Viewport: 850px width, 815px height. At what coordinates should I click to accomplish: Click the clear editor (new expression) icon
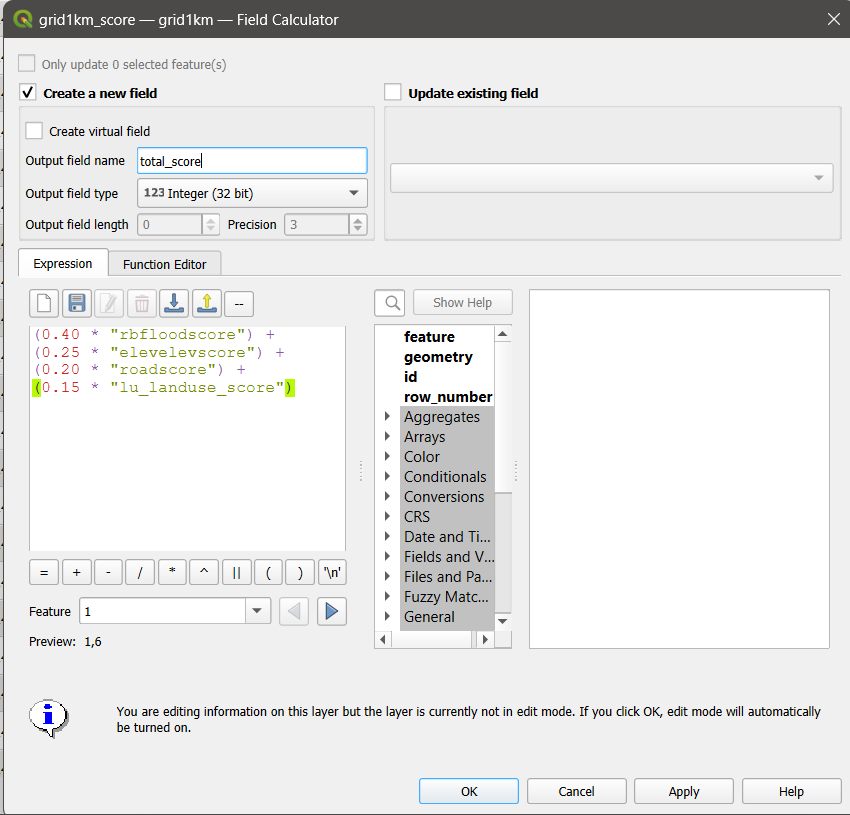click(x=44, y=303)
